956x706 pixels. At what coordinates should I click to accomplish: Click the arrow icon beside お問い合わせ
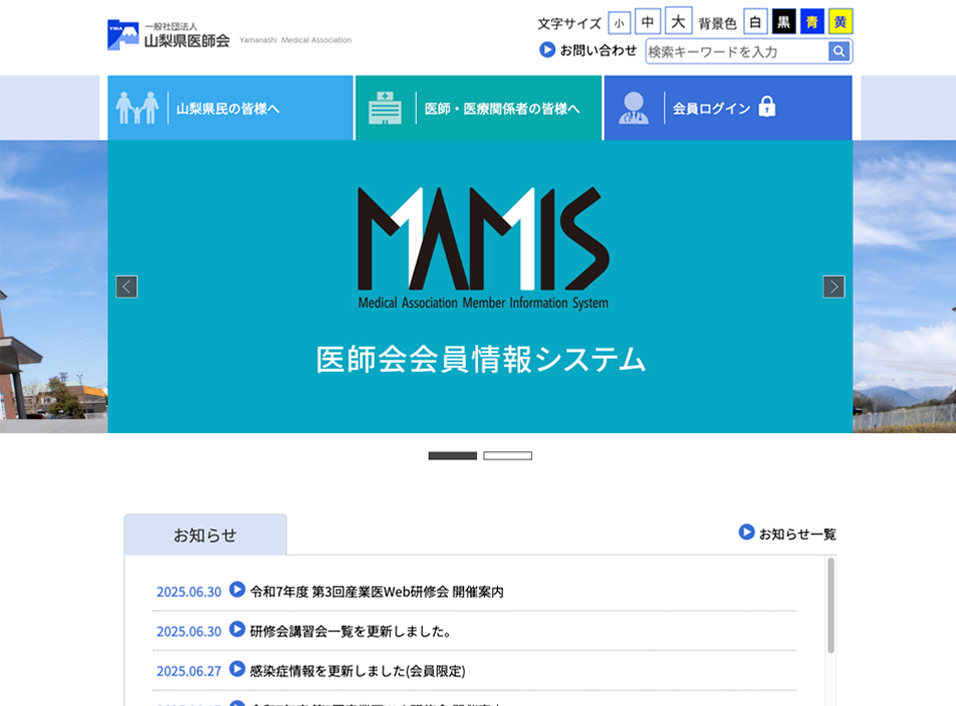coord(547,49)
